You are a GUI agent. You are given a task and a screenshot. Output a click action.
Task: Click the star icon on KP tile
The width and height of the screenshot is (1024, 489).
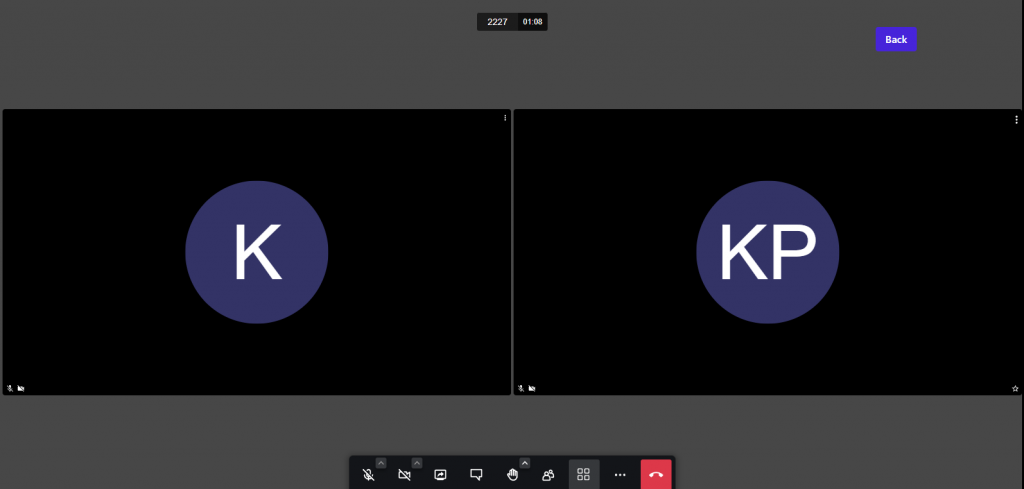tap(1015, 388)
